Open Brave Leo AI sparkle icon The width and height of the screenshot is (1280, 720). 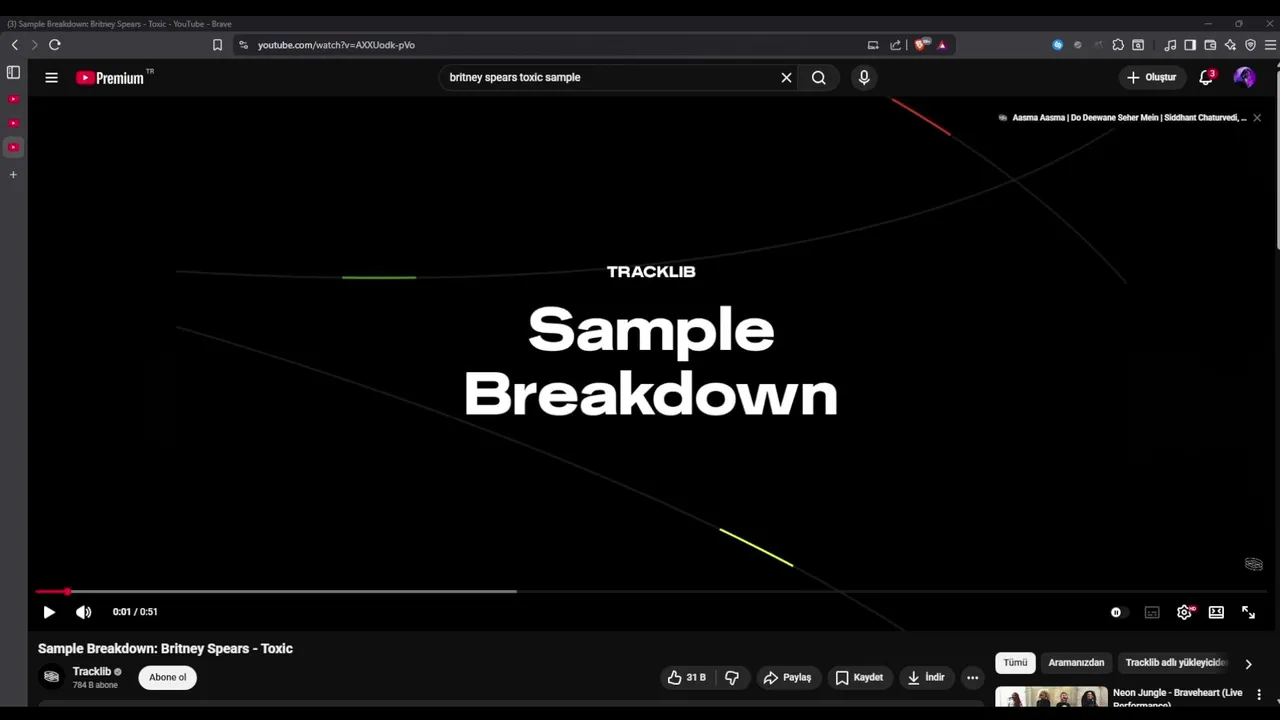pos(1230,45)
